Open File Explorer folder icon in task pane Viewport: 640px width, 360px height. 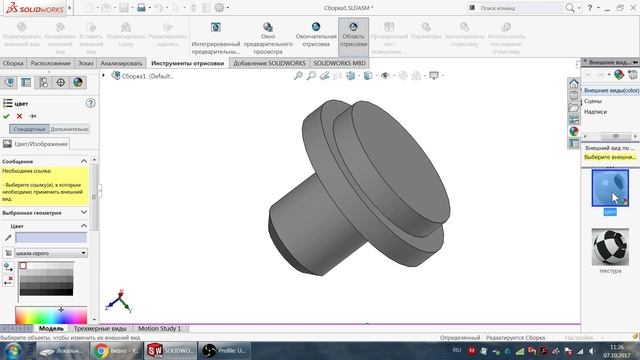[x=574, y=108]
